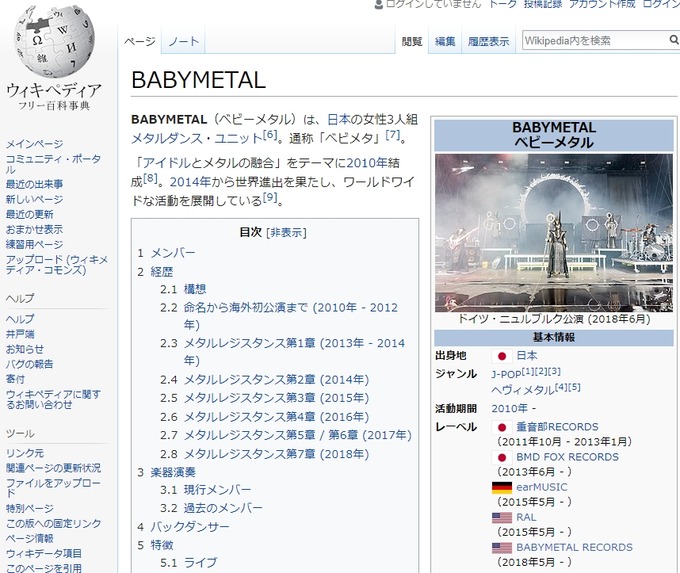The width and height of the screenshot is (680, 573).
Task: Open お知らせ sidebar link
Action: click(25, 349)
